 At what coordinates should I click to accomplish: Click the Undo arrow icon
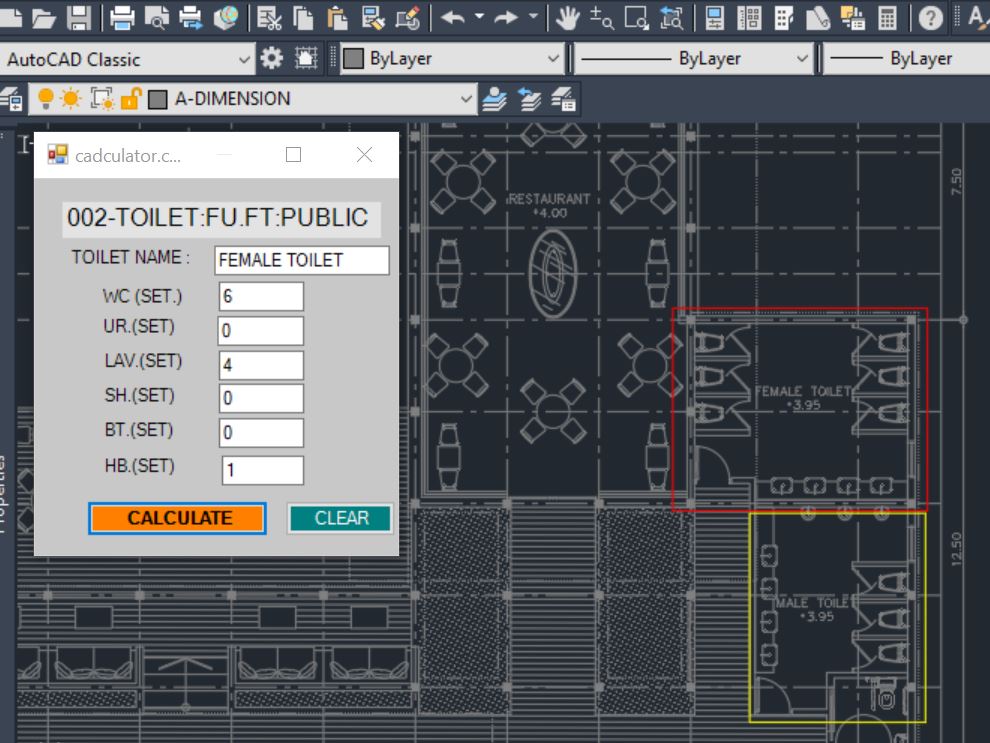[452, 17]
